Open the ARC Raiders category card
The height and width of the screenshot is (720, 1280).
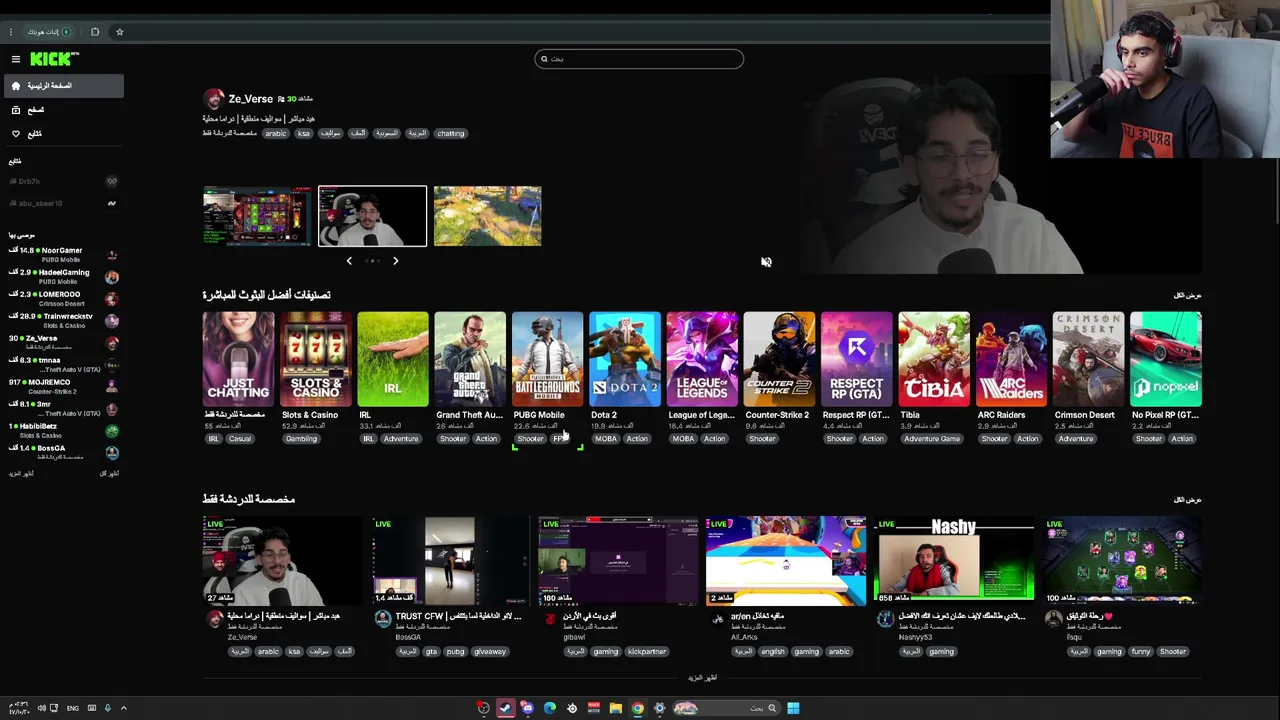(1011, 360)
